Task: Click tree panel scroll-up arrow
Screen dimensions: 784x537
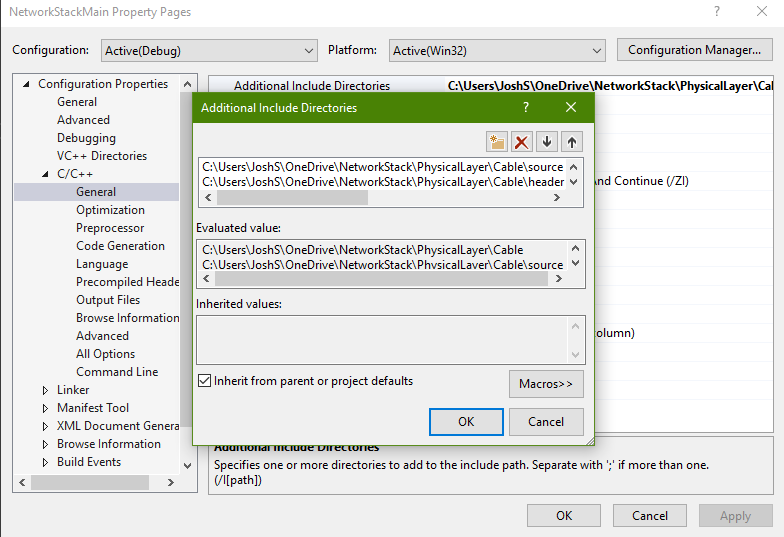Action: point(188,84)
